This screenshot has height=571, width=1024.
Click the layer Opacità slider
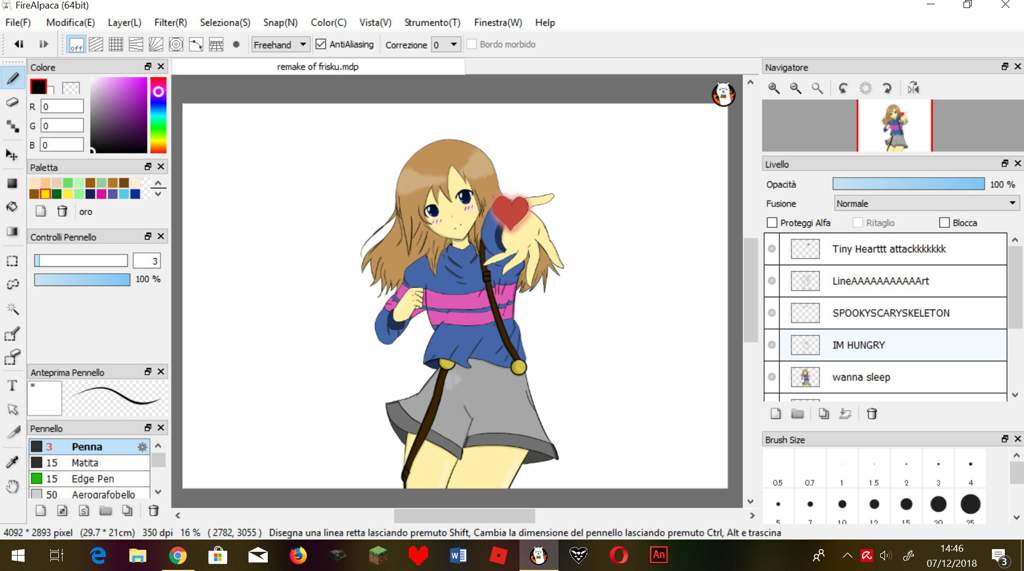tap(908, 184)
